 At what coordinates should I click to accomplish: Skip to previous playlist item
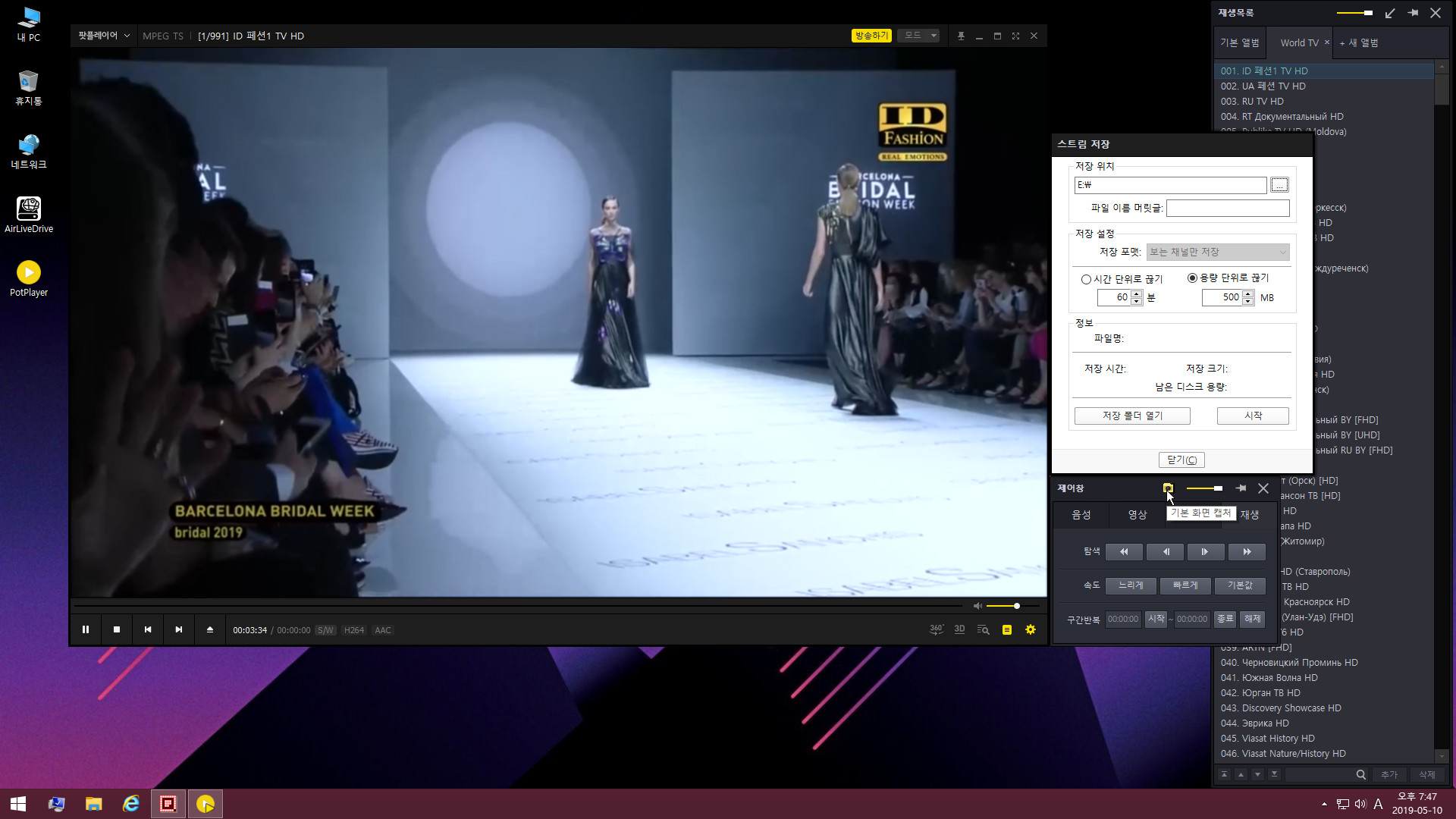(148, 629)
